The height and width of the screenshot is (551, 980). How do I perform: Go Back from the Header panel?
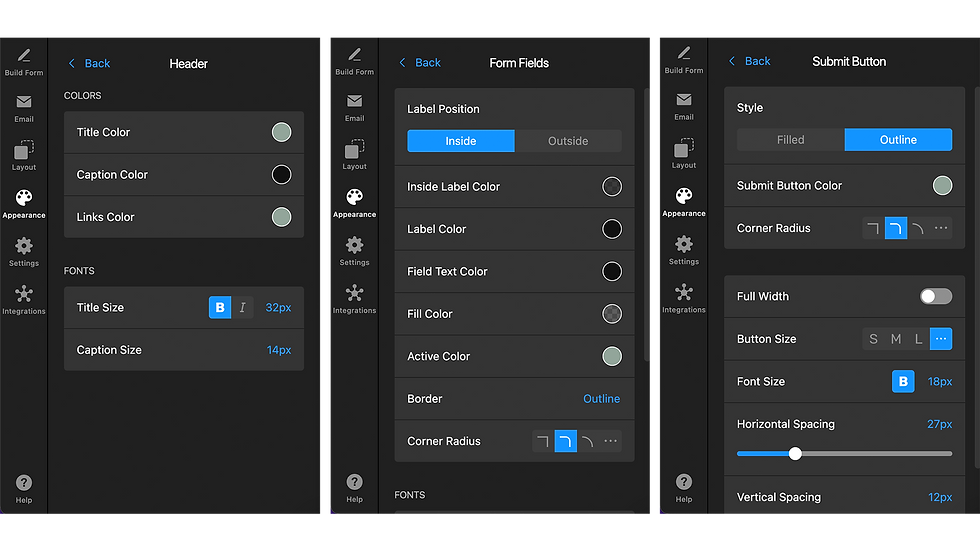(89, 63)
